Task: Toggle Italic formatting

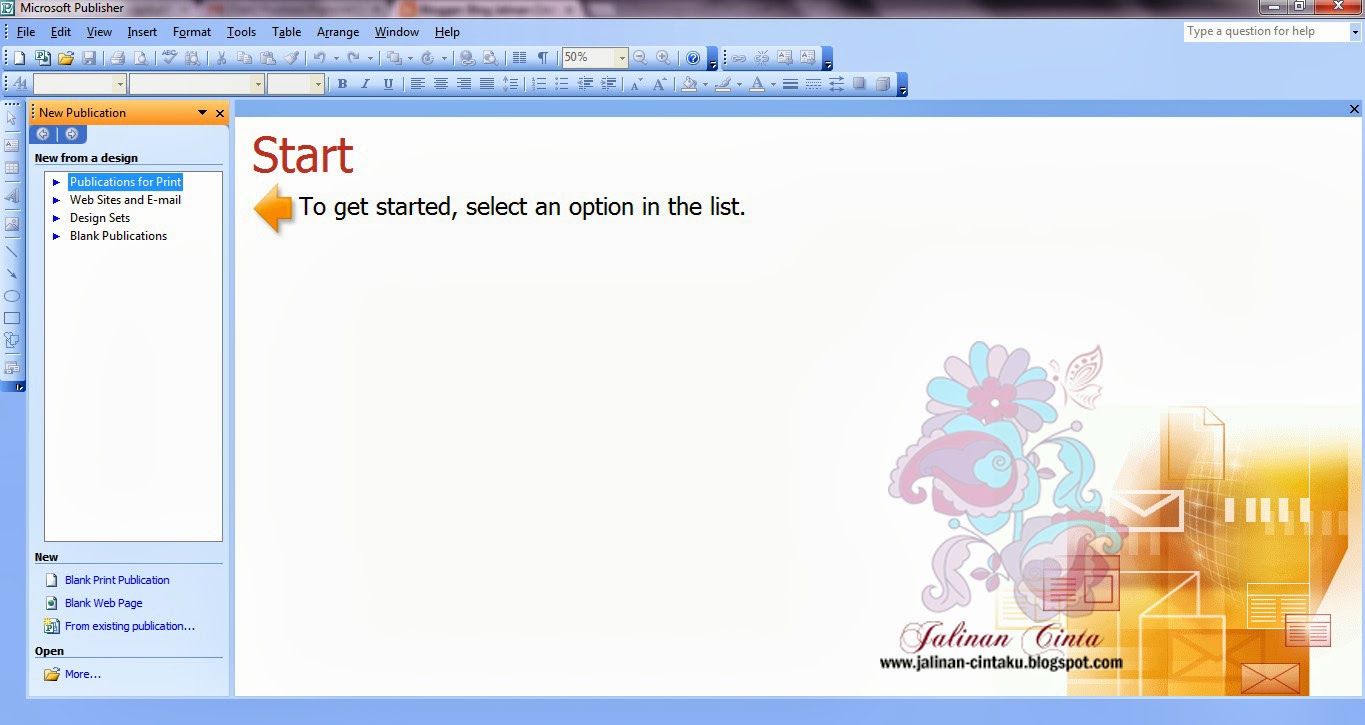Action: coord(365,84)
